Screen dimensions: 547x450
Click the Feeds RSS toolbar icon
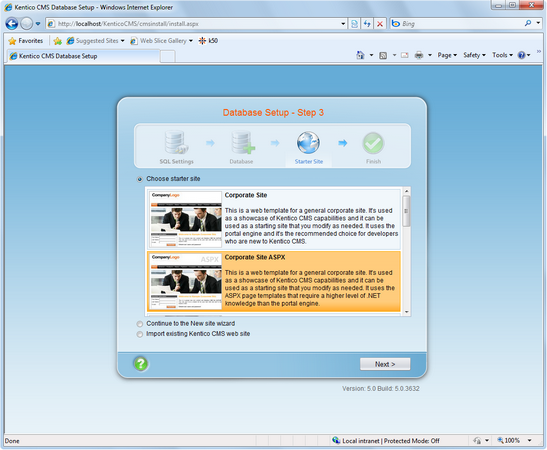pos(383,55)
